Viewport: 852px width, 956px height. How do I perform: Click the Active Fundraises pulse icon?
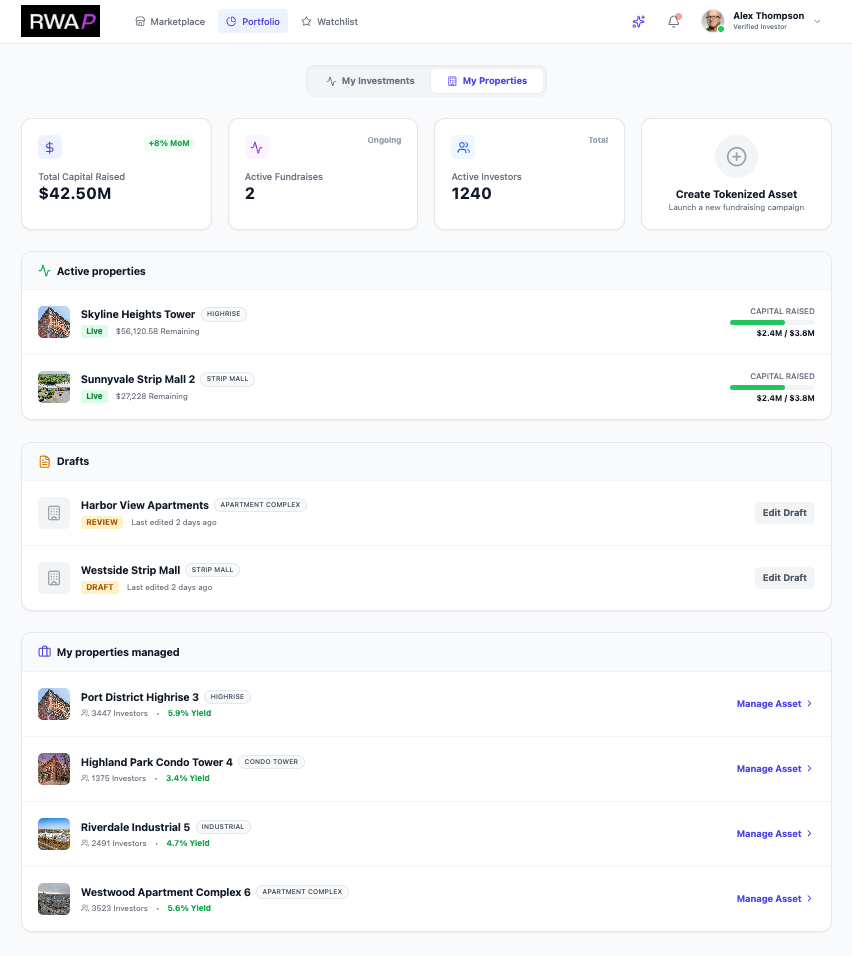[257, 147]
